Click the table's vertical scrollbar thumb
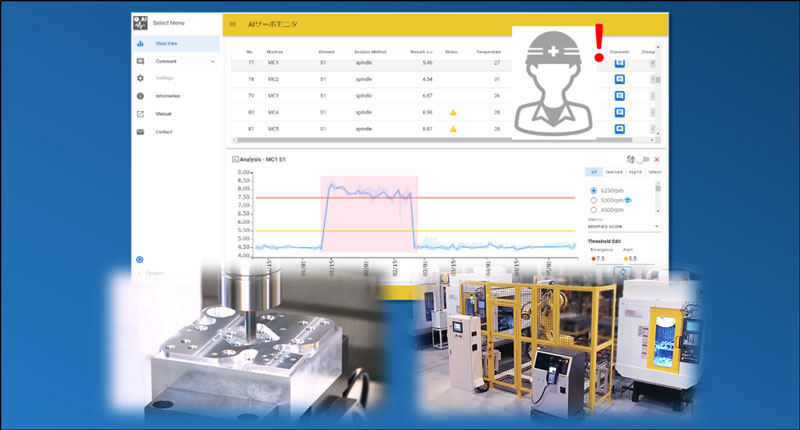 click(x=658, y=80)
